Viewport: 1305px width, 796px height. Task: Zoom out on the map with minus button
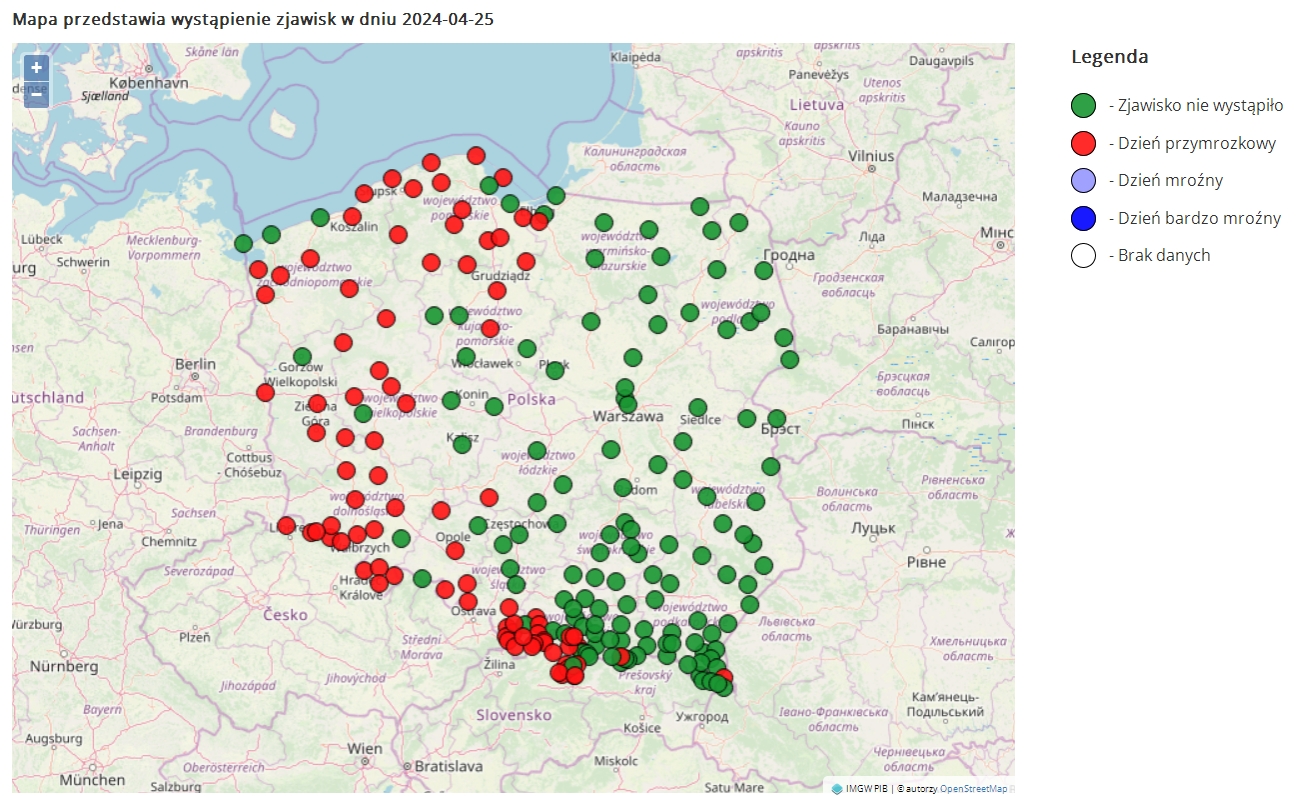pyautogui.click(x=36, y=94)
